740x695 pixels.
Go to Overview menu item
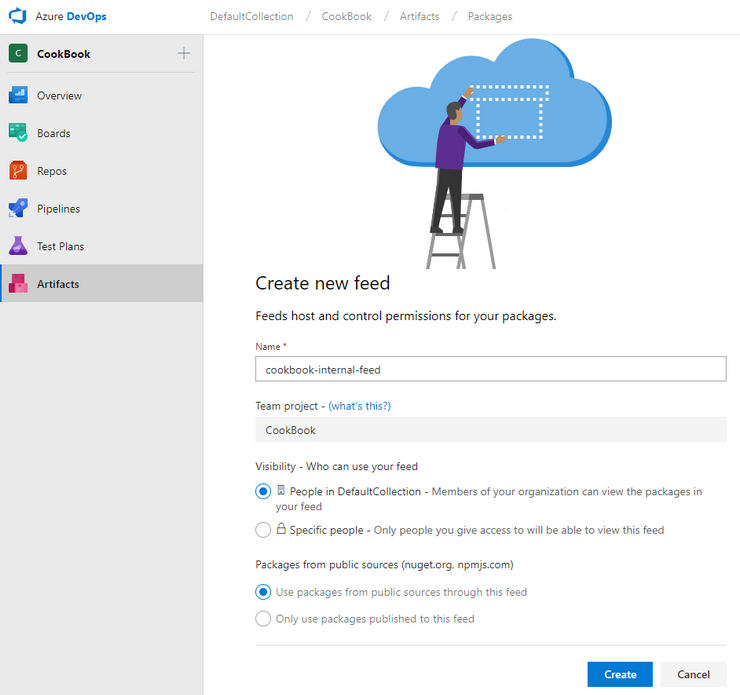[102, 95]
